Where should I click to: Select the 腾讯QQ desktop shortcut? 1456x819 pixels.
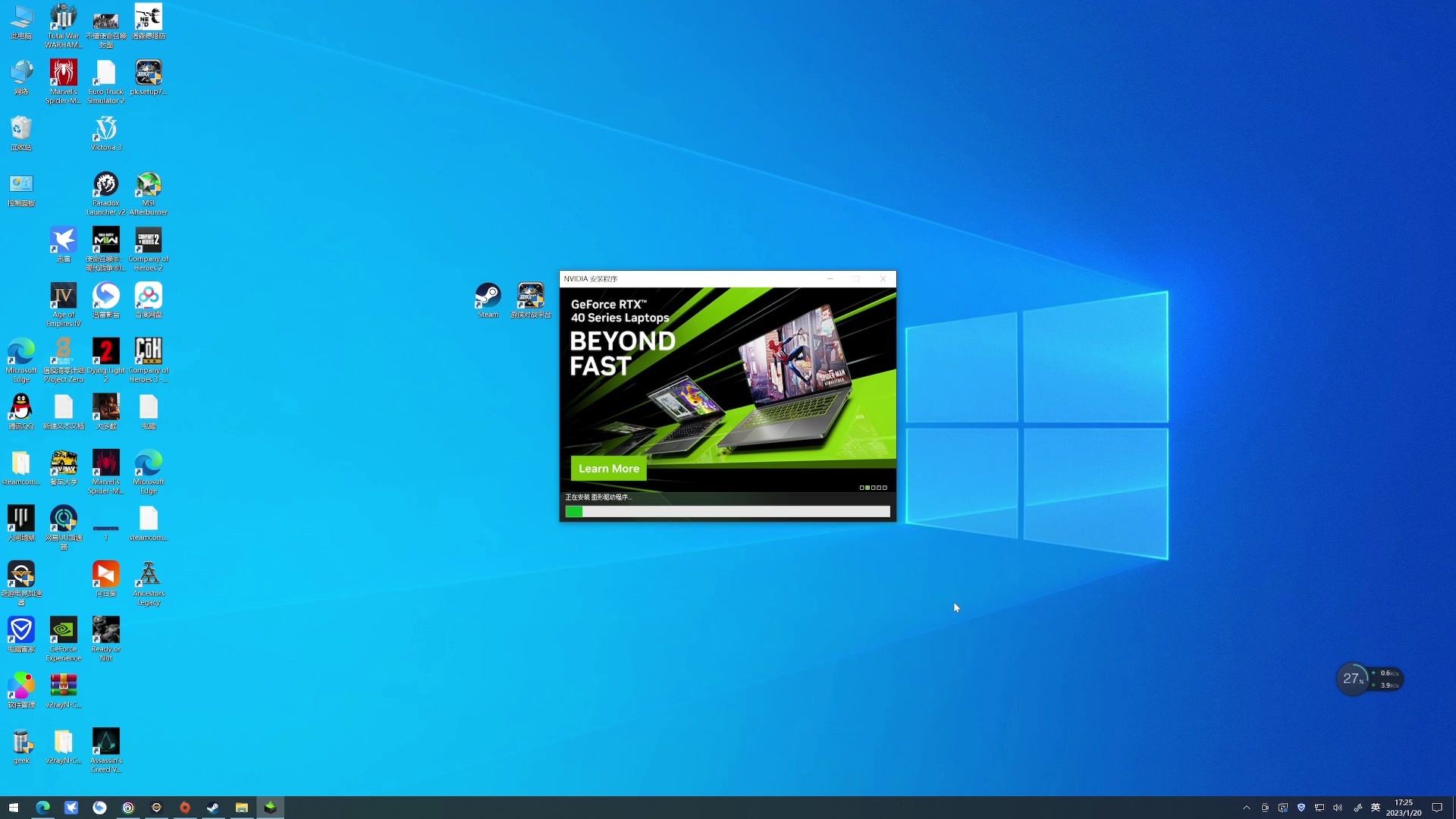[21, 413]
